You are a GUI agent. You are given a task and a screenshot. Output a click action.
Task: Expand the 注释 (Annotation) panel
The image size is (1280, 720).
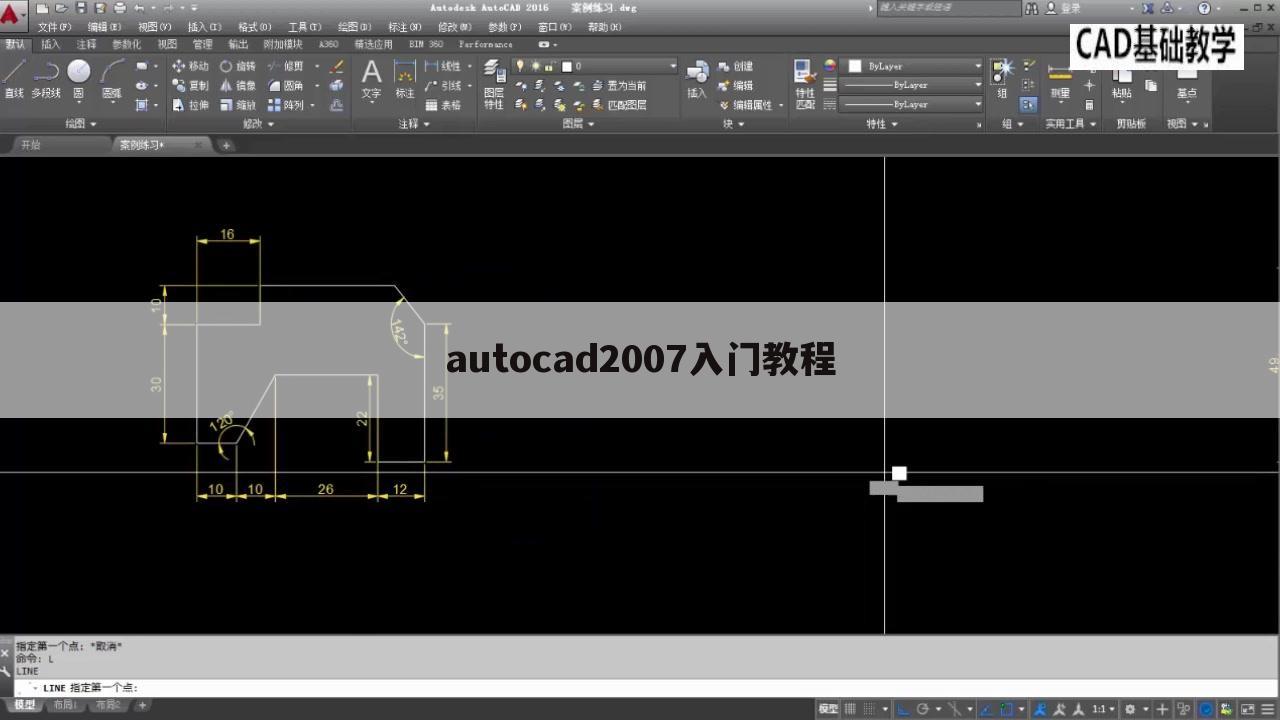click(x=414, y=124)
